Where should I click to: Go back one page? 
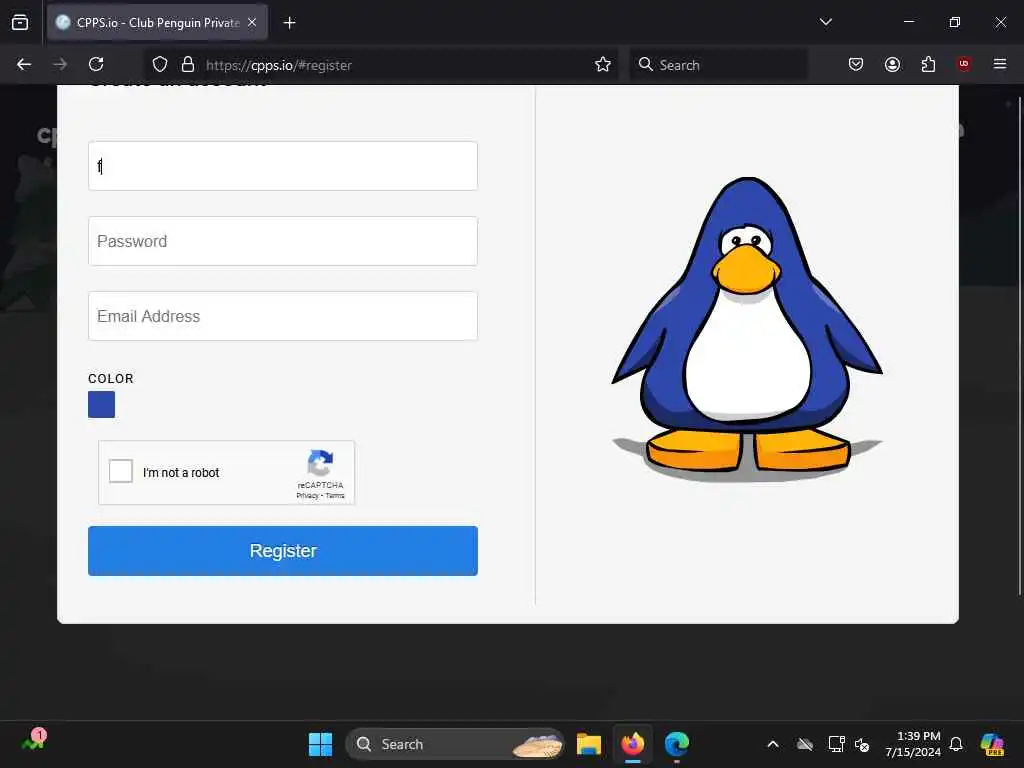pyautogui.click(x=24, y=64)
